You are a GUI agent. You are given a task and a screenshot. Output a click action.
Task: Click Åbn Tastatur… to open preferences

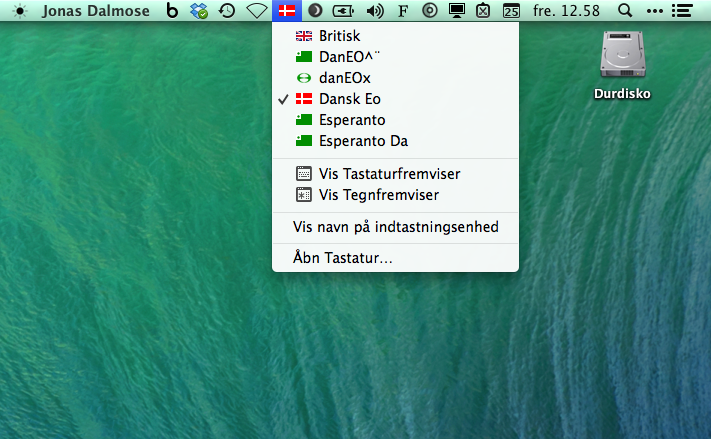coord(342,258)
